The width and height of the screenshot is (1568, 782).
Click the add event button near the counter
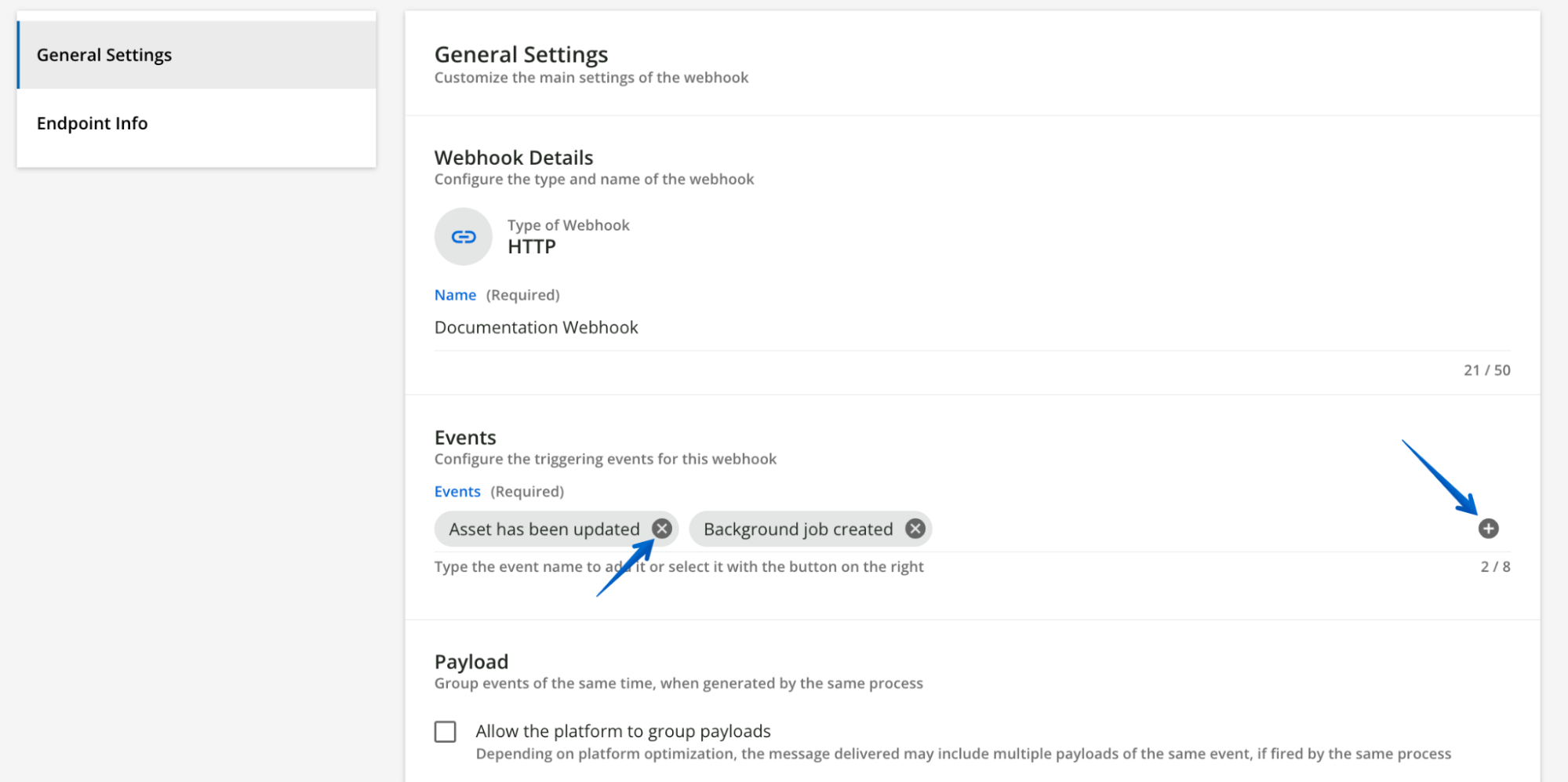coord(1488,529)
